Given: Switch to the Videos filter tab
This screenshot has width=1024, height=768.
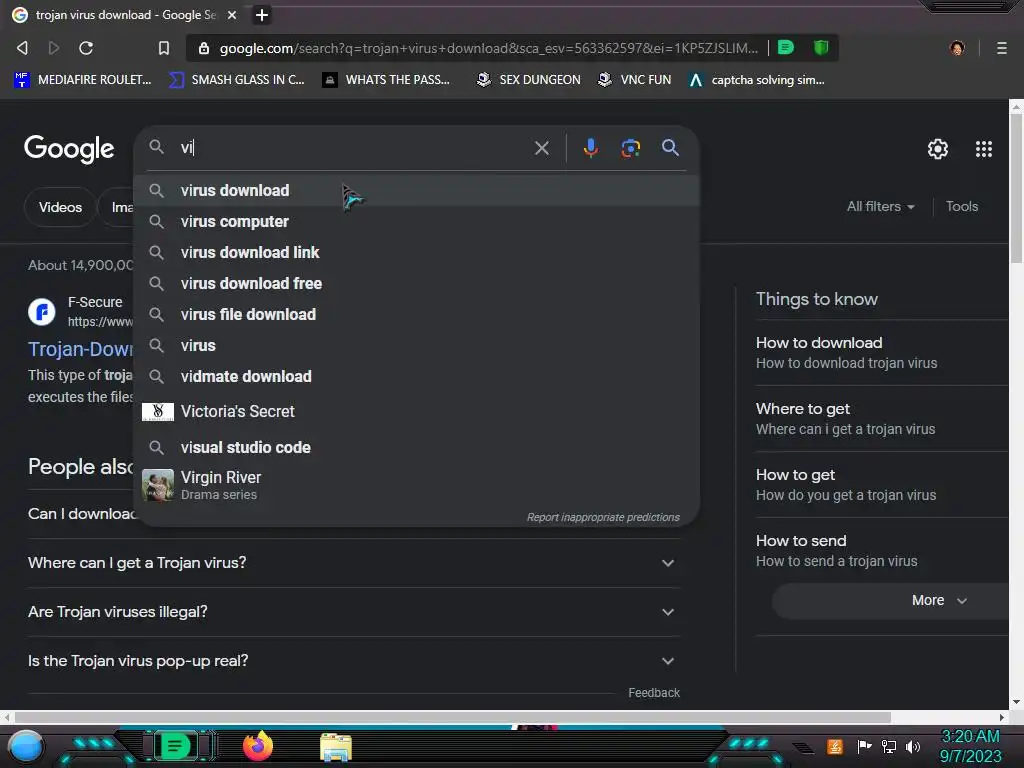Looking at the screenshot, I should click(60, 207).
